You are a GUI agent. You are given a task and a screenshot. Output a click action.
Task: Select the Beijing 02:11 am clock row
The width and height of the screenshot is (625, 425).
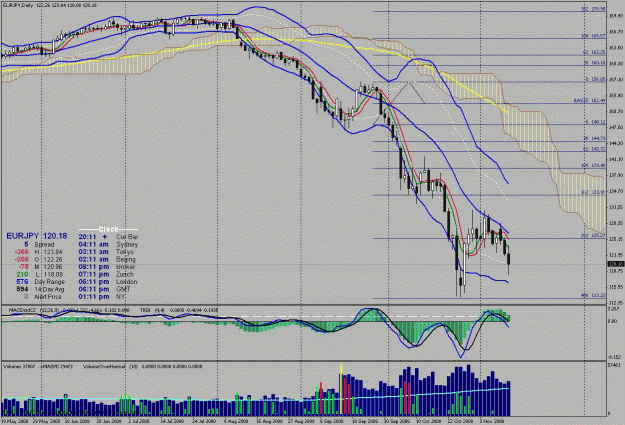click(107, 259)
